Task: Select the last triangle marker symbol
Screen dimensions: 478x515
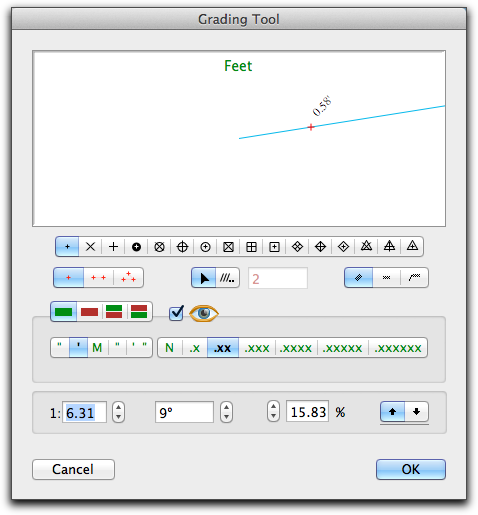Action: click(412, 247)
